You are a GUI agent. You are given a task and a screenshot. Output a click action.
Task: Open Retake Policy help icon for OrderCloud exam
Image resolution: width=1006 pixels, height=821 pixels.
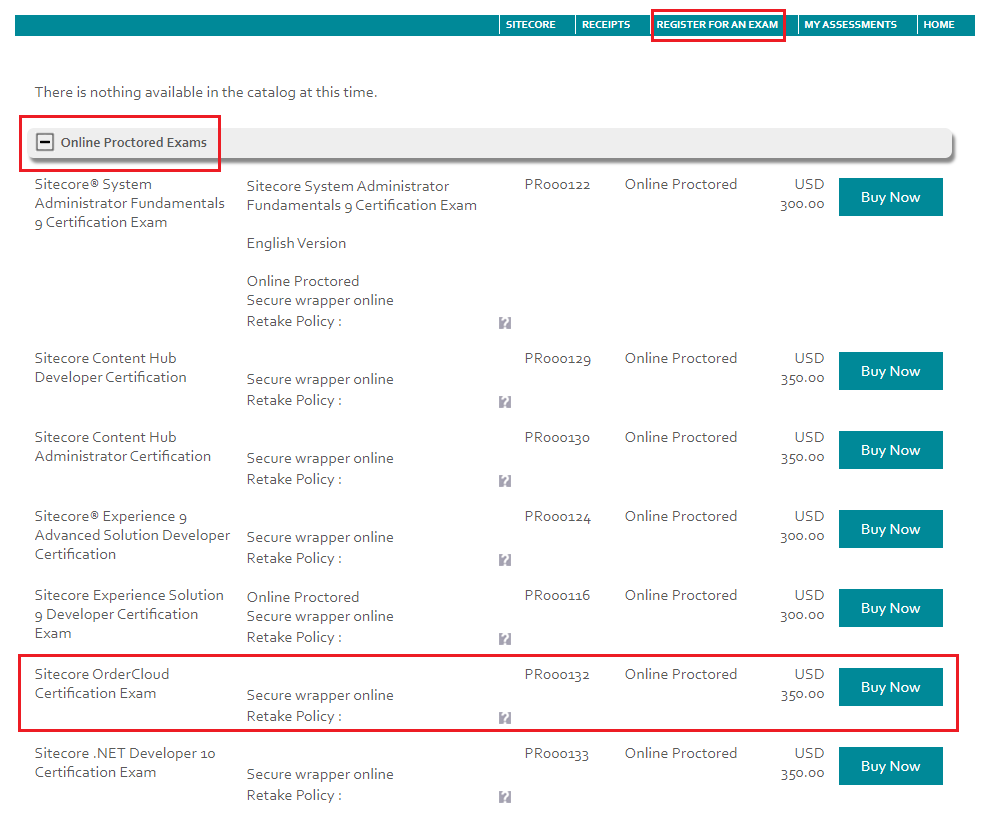(505, 717)
